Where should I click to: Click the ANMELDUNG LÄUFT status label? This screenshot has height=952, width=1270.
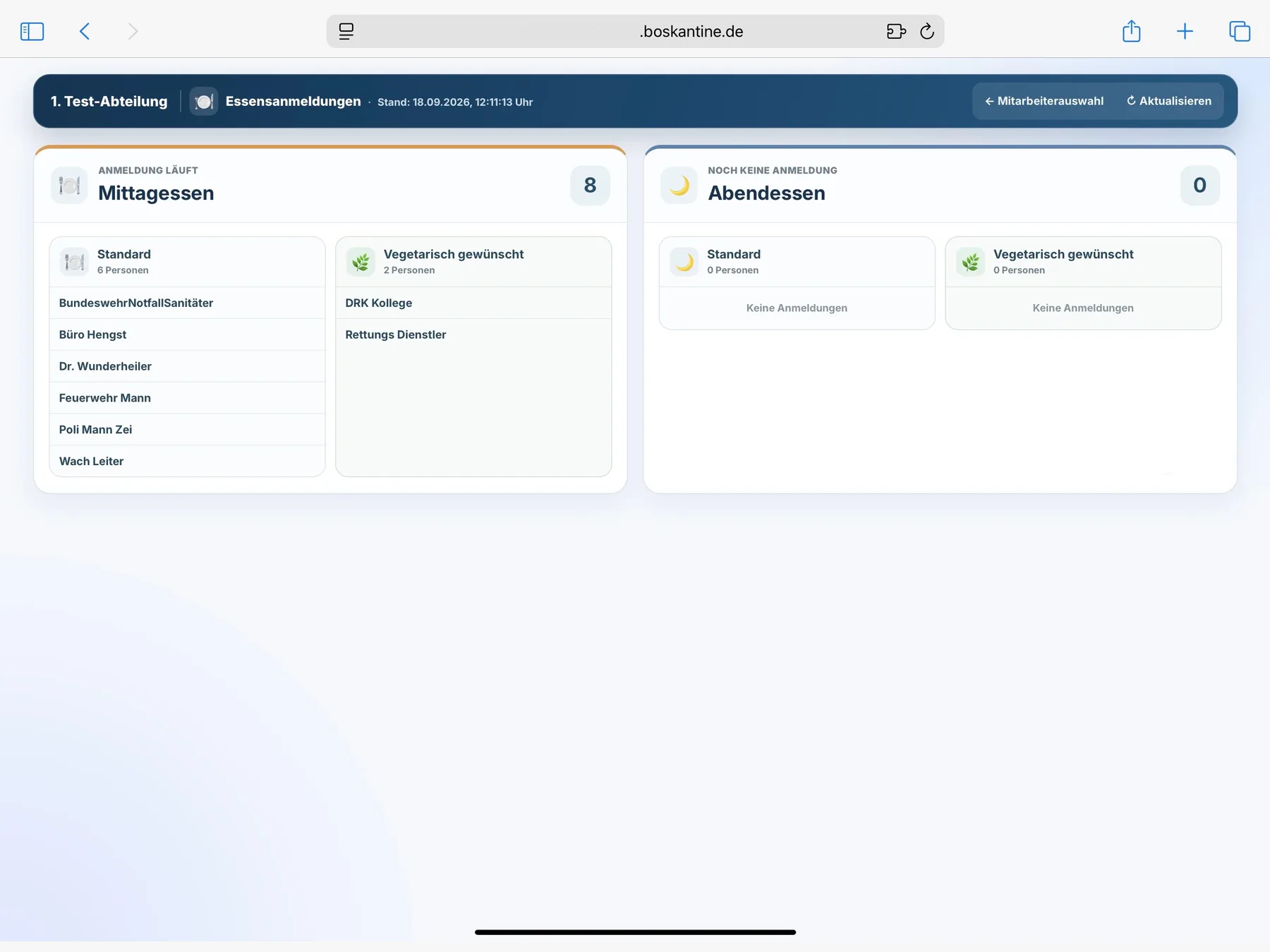[x=148, y=170]
